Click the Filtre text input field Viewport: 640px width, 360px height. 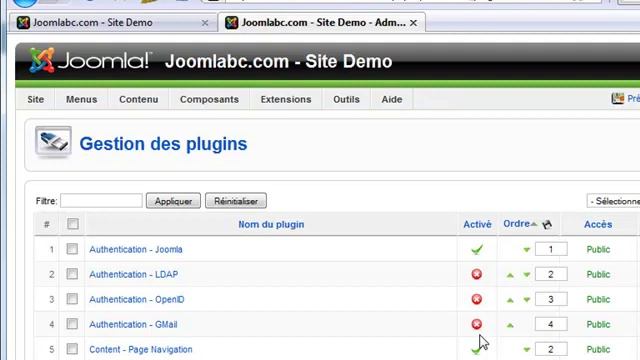point(102,201)
